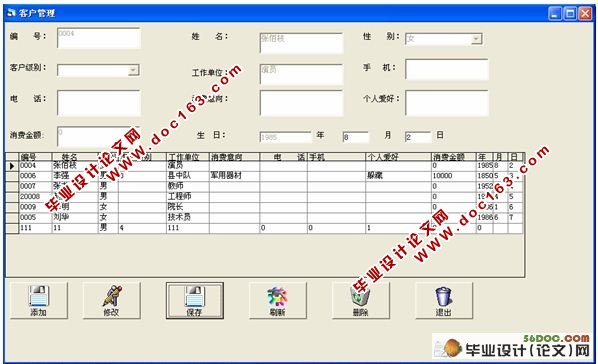This screenshot has height=364, width=598.
Task: Click the row selector arrow of row 0004
Action: tap(12, 166)
